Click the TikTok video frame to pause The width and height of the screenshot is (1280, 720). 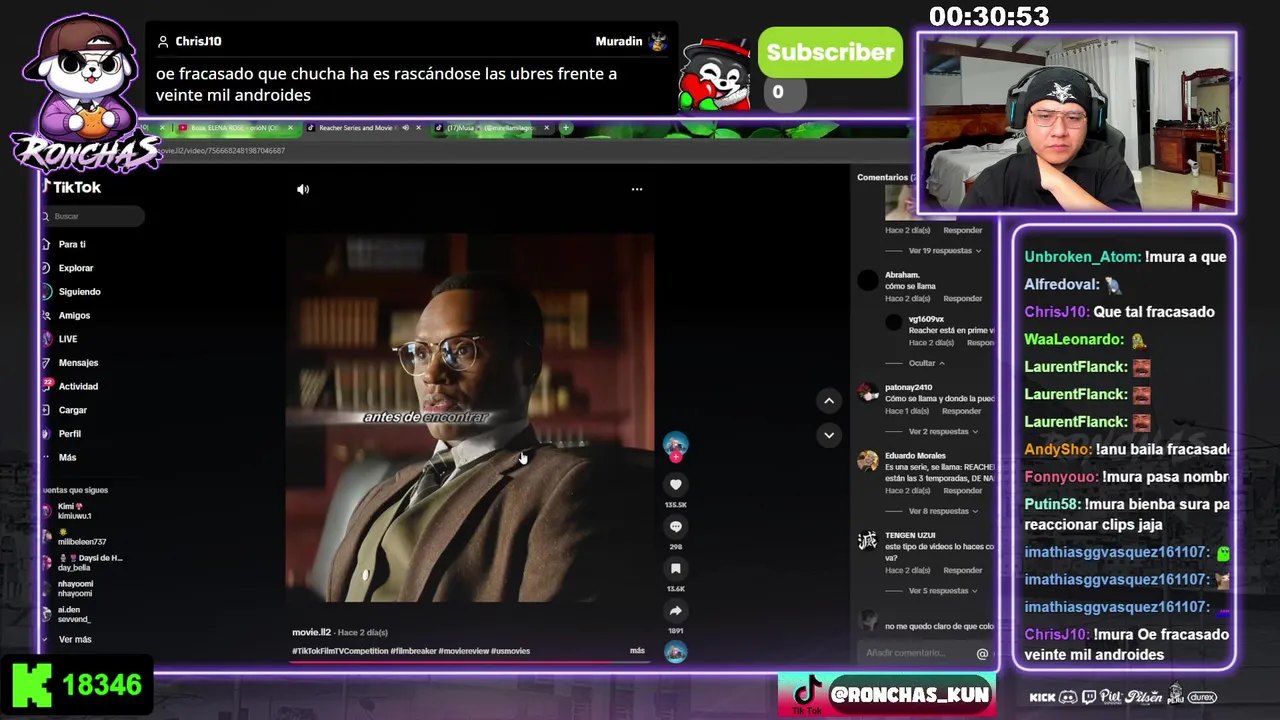(470, 418)
